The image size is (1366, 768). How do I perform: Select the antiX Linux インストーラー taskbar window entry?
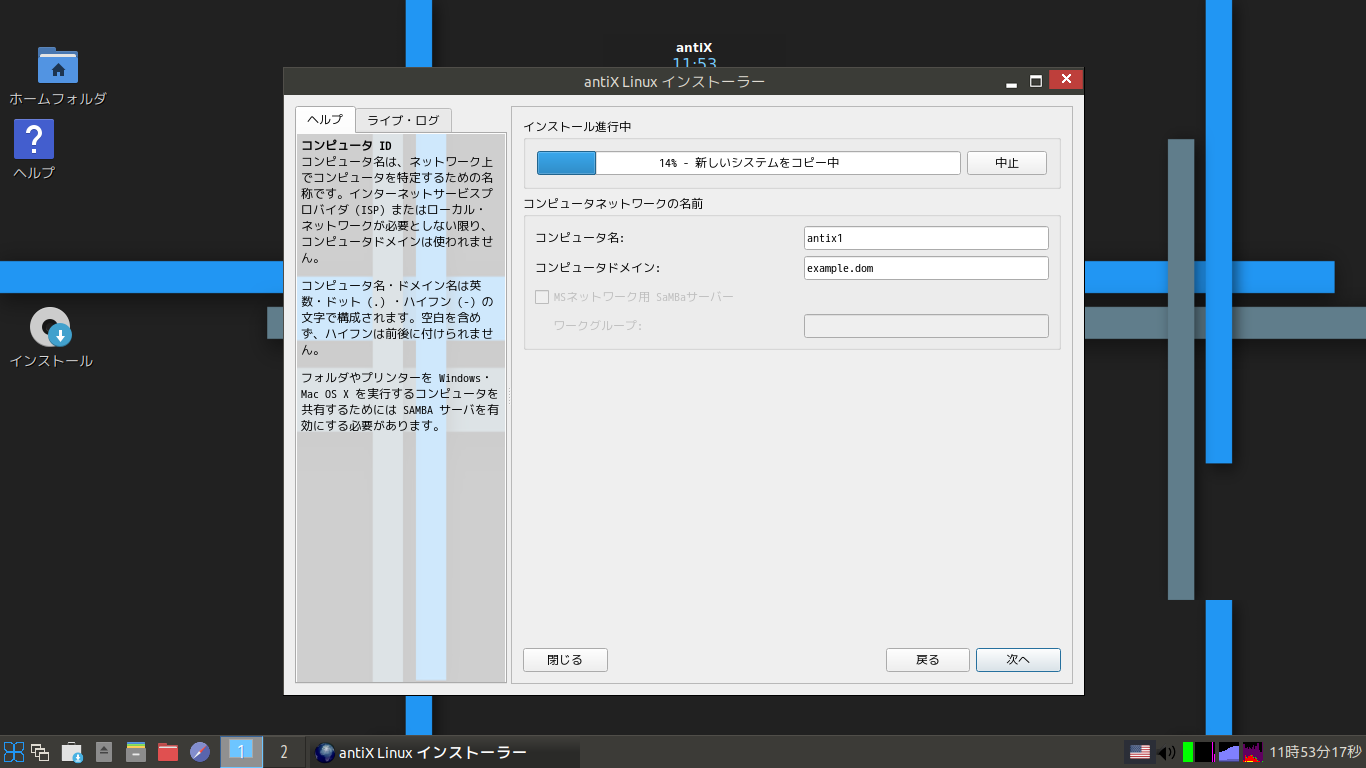coord(444,752)
